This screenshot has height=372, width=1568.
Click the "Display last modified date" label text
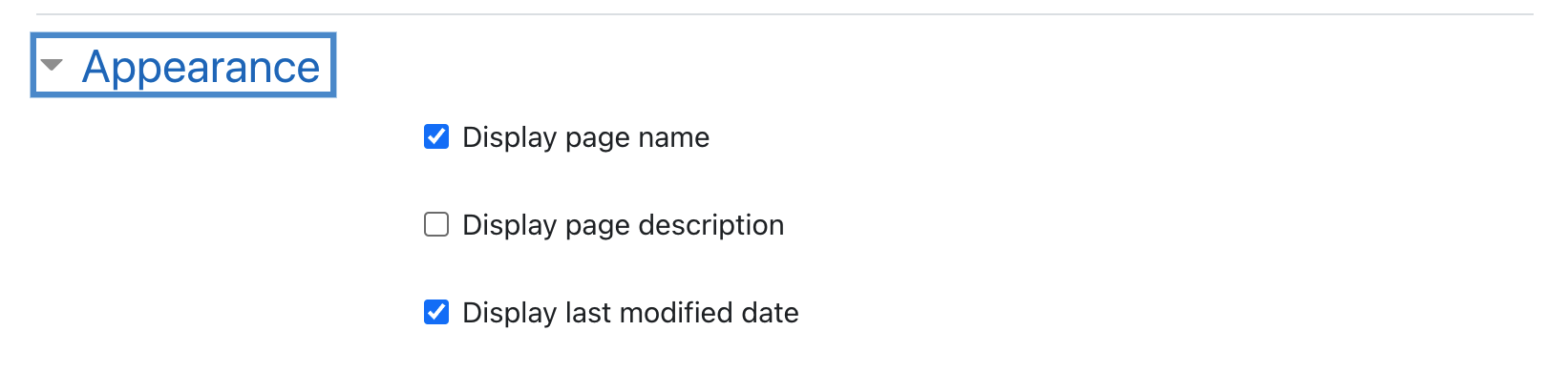(630, 313)
